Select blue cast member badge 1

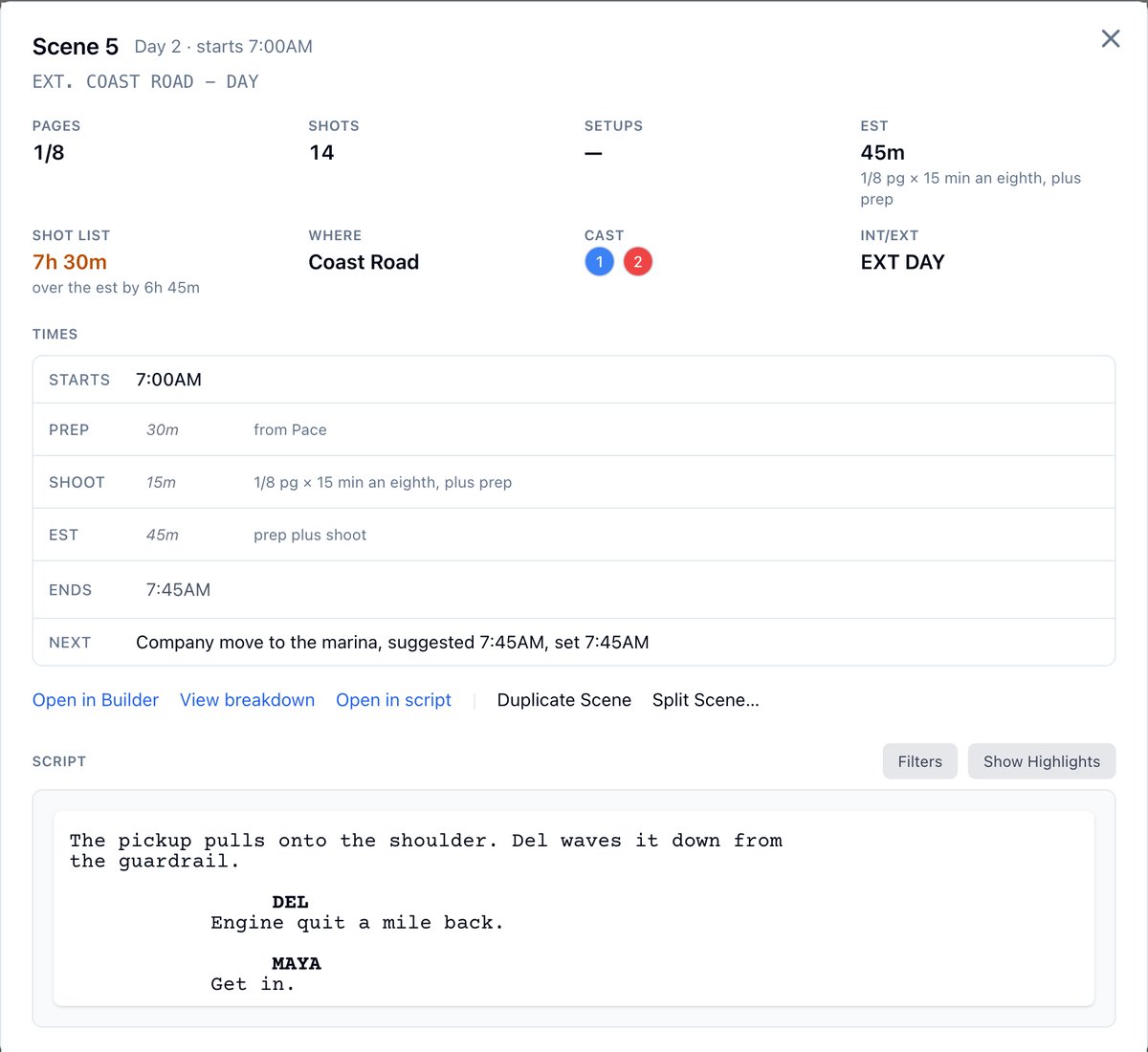pyautogui.click(x=600, y=262)
